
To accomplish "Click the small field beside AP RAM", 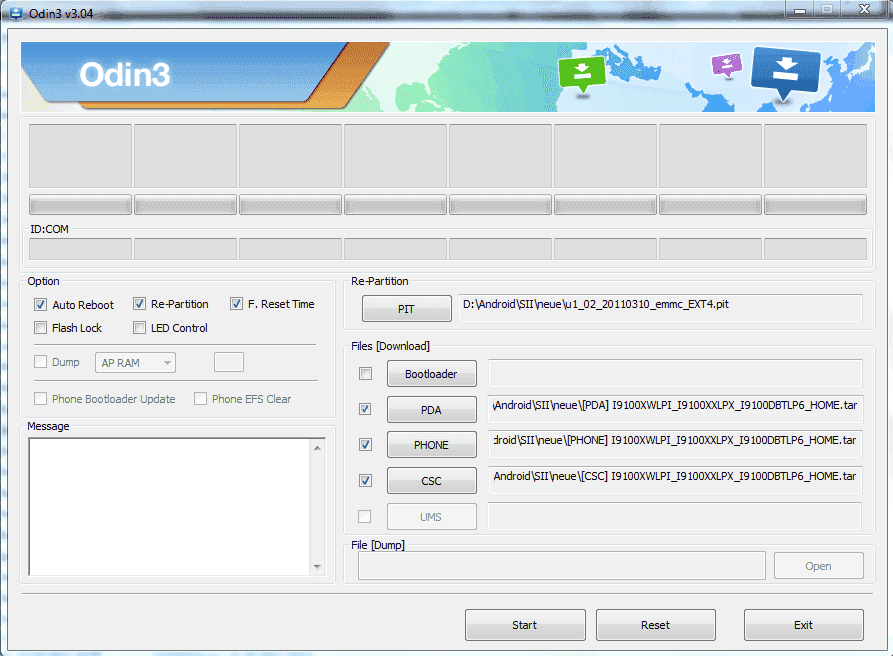I will 229,362.
